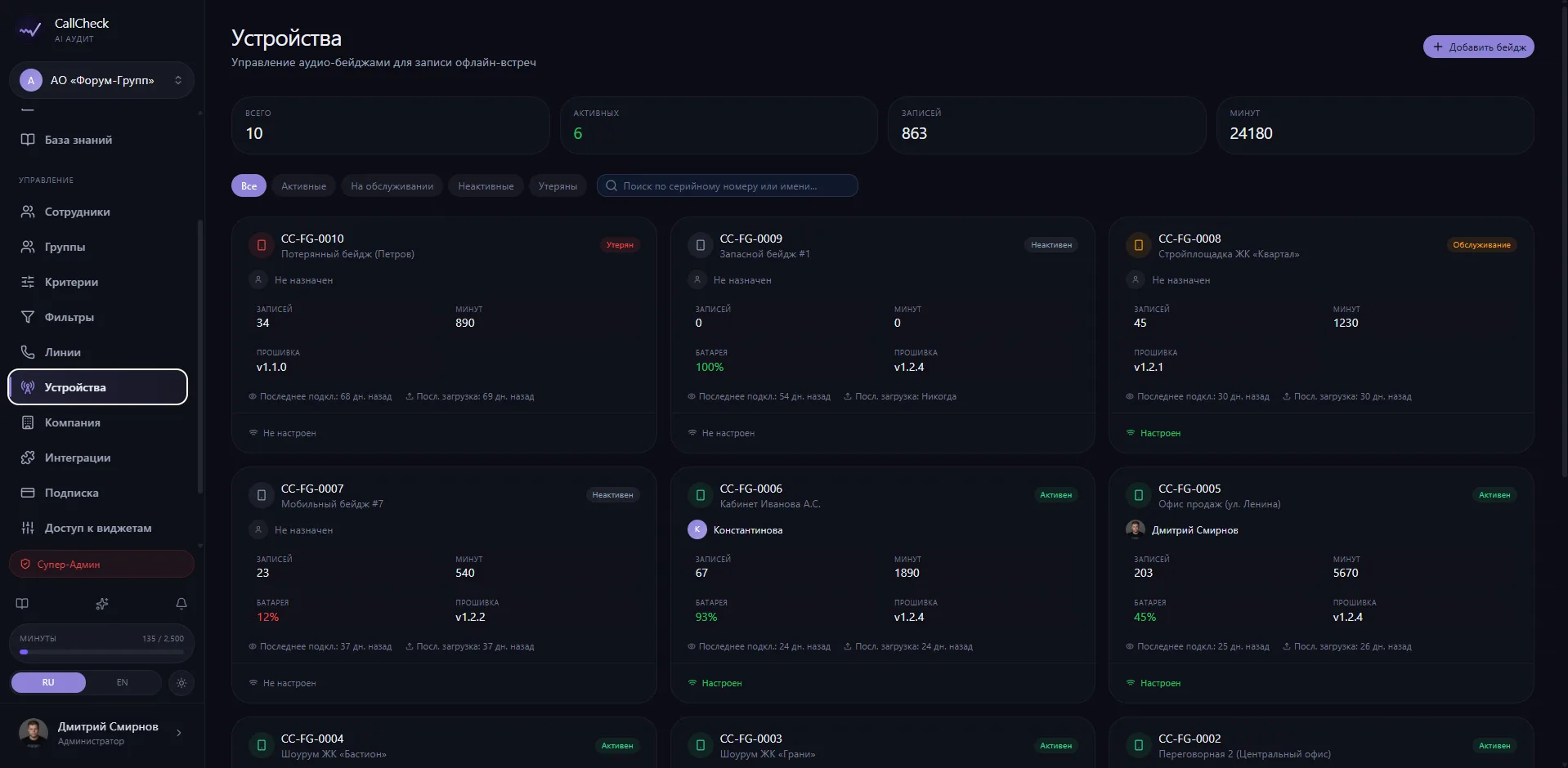Click the Критерии sliders icon
Screen dimensions: 1568x768
coord(28,282)
